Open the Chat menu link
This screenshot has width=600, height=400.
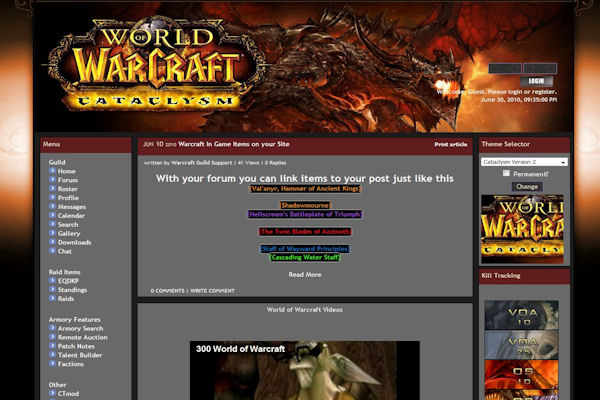(x=65, y=251)
